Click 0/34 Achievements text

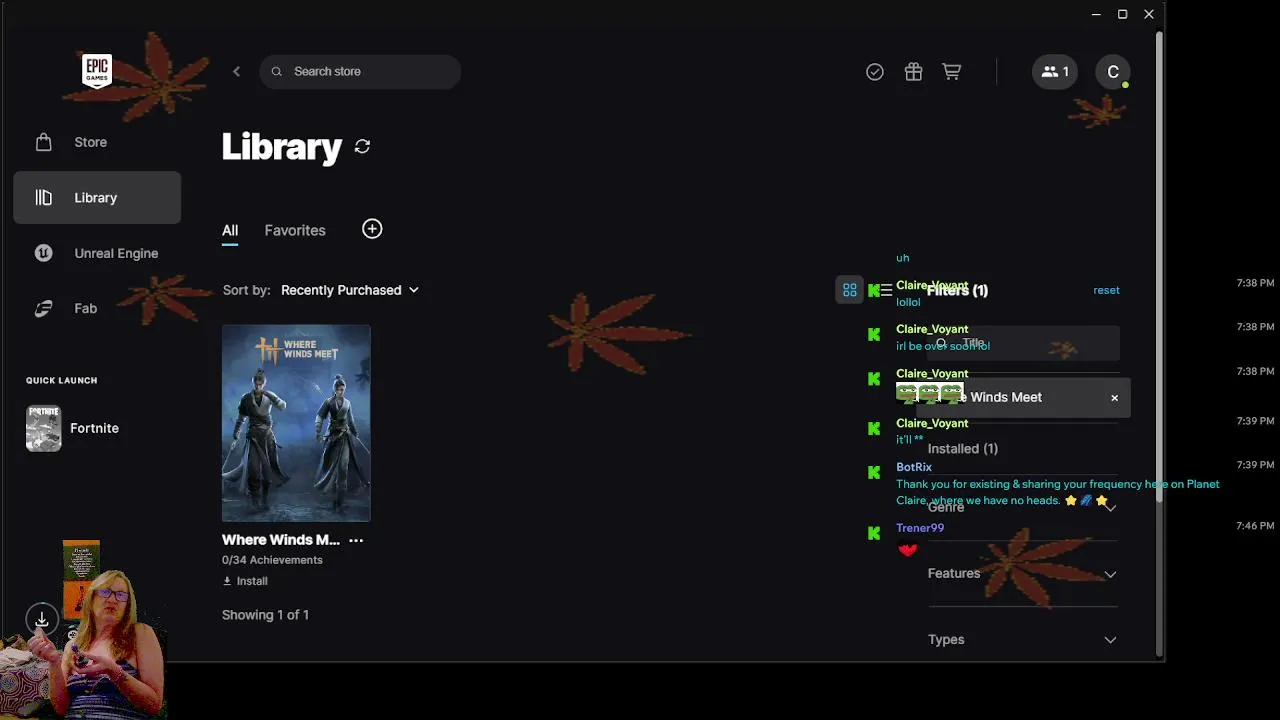tap(272, 560)
